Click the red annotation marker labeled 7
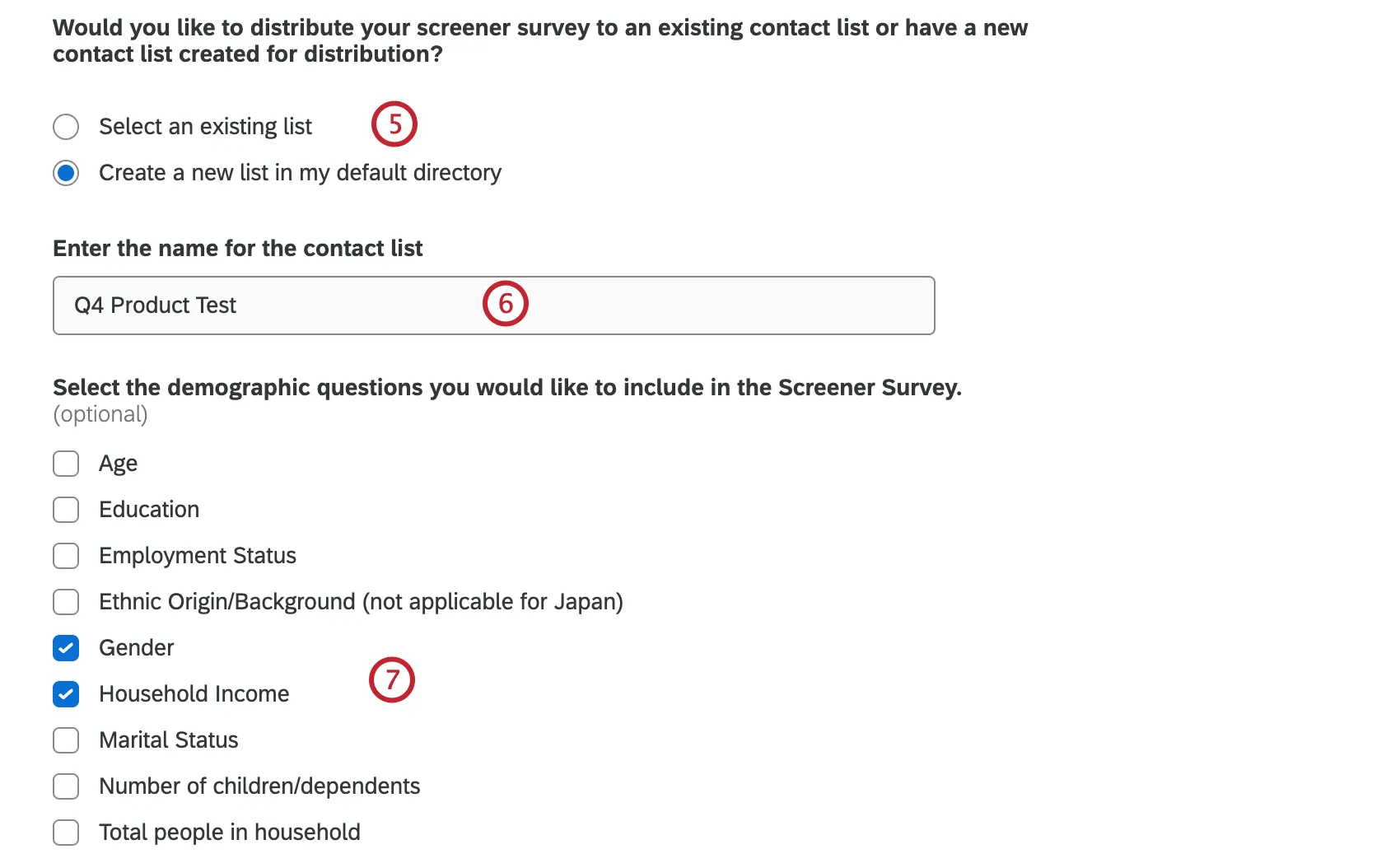The image size is (1400, 863). [x=392, y=680]
